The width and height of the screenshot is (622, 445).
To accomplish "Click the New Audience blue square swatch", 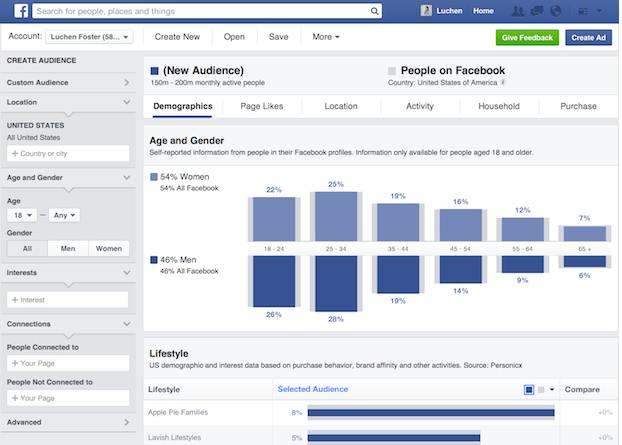I will [154, 71].
